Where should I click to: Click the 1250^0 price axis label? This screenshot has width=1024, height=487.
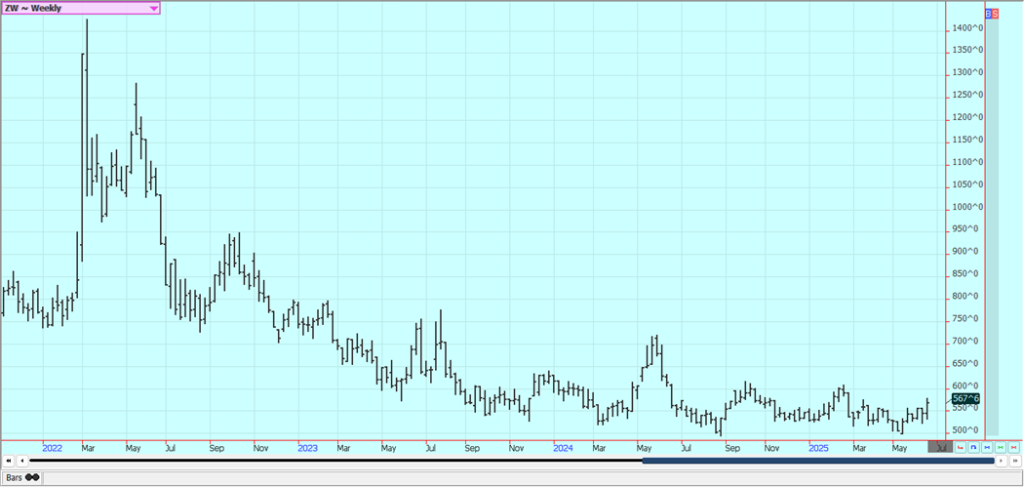[x=969, y=95]
